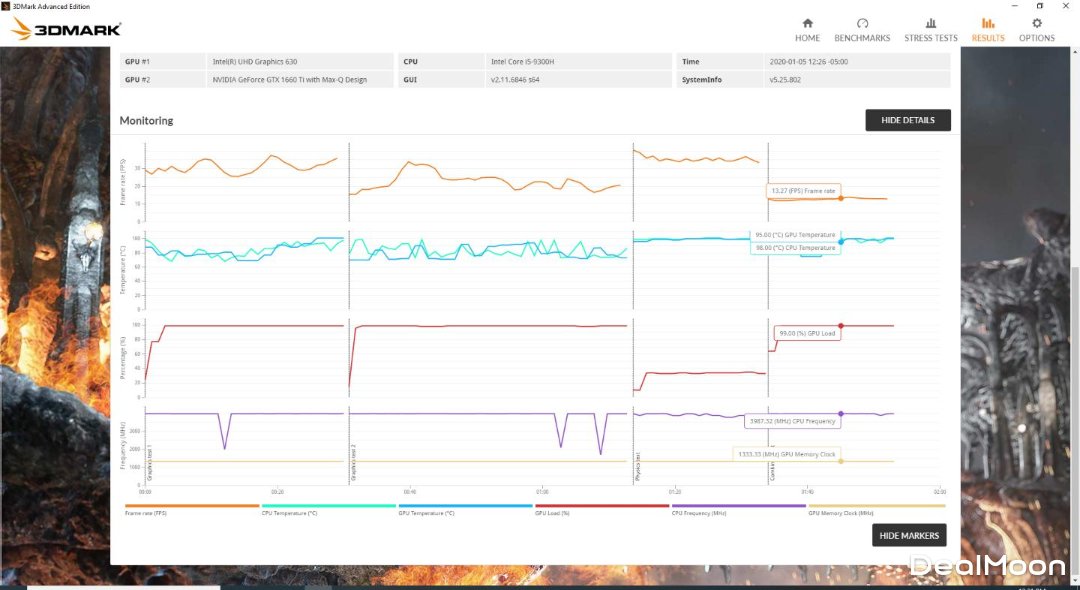Click the Stress Tests bar-chart icon
The height and width of the screenshot is (590, 1080).
coord(930,24)
